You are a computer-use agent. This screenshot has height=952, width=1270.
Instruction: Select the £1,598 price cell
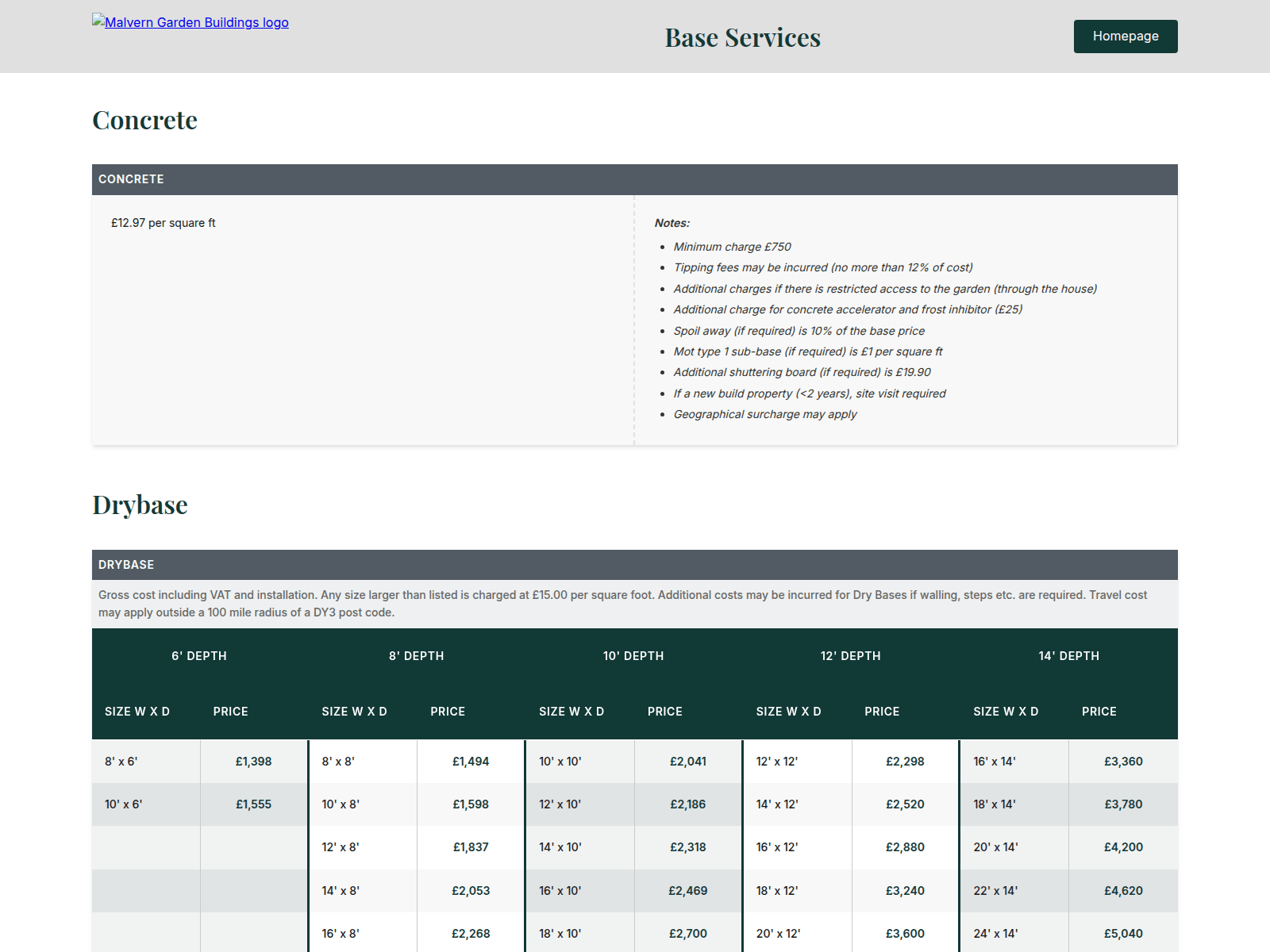(x=471, y=804)
